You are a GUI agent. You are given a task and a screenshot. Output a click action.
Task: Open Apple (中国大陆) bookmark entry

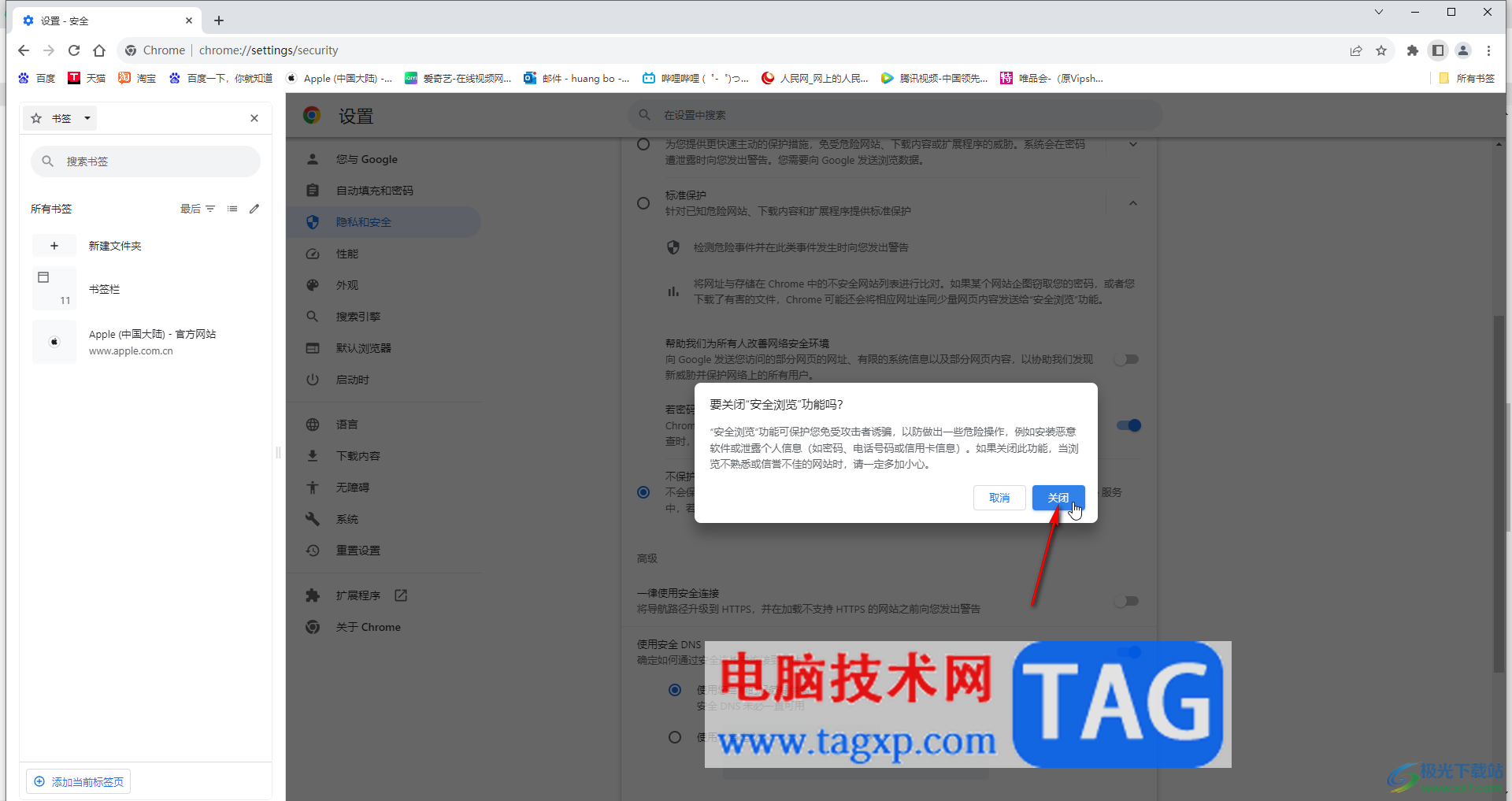tap(146, 342)
